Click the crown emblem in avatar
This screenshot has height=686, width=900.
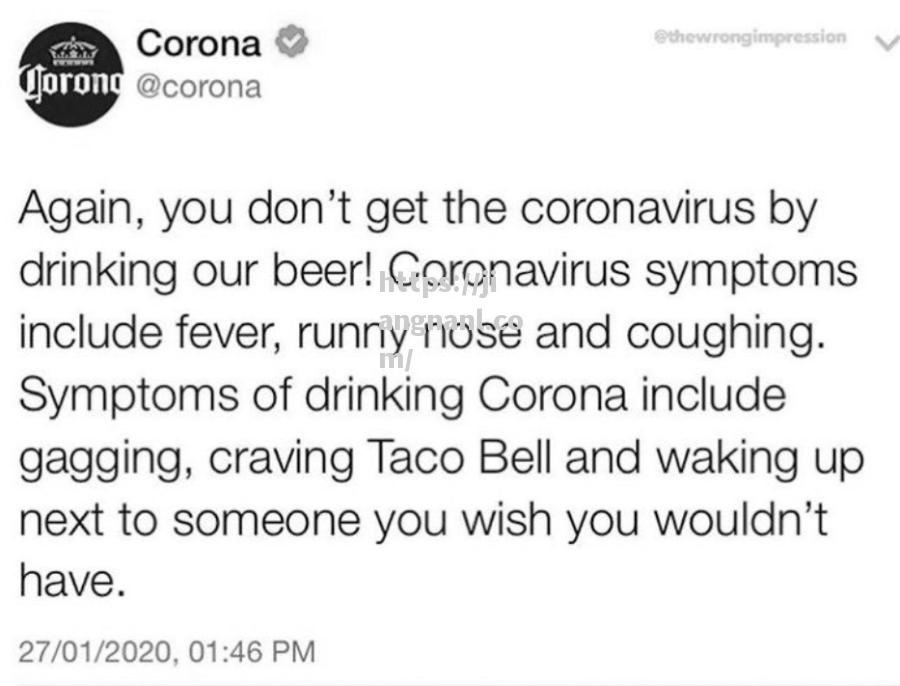[73, 51]
